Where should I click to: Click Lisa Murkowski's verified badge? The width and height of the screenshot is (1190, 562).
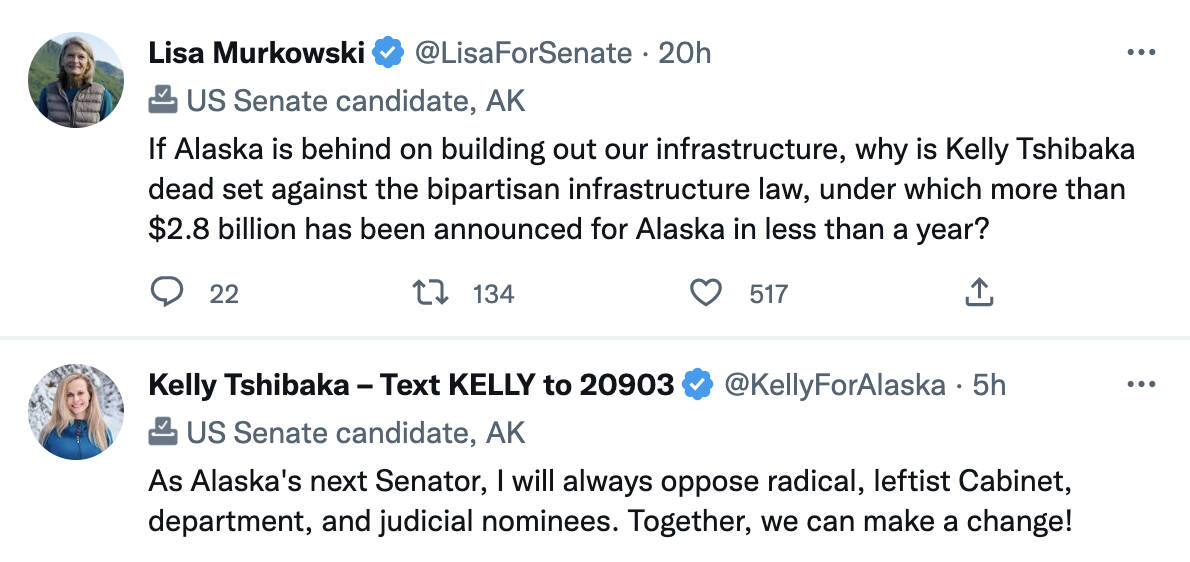point(388,53)
